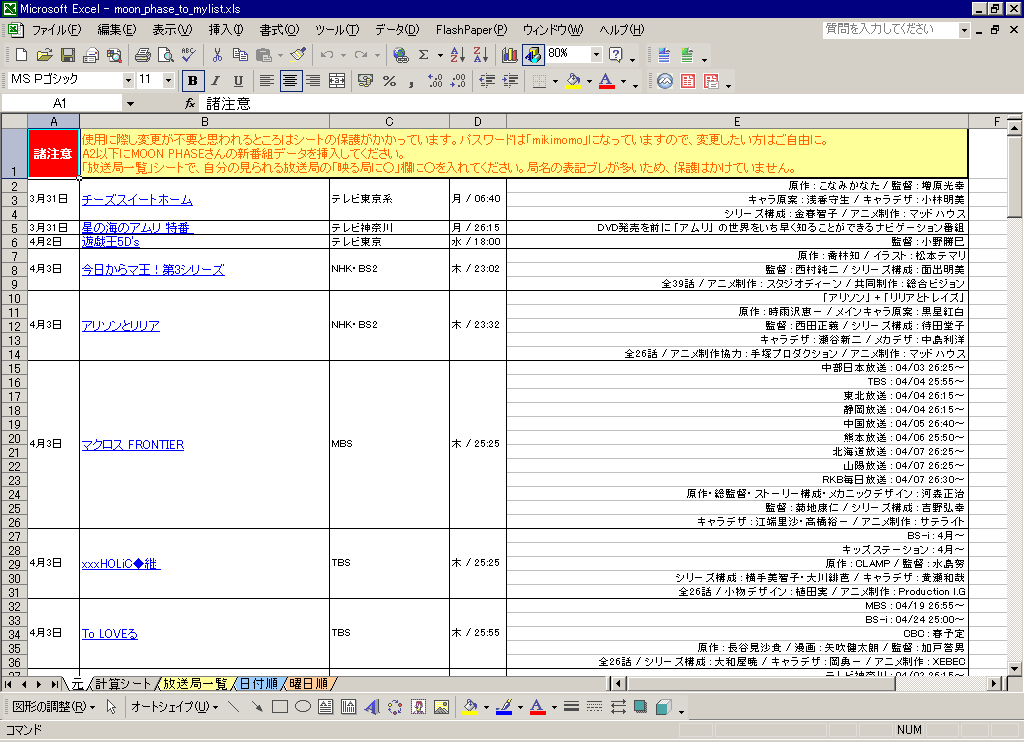This screenshot has width=1024, height=742.
Task: Click the Merge and Center icon
Action: pos(337,81)
